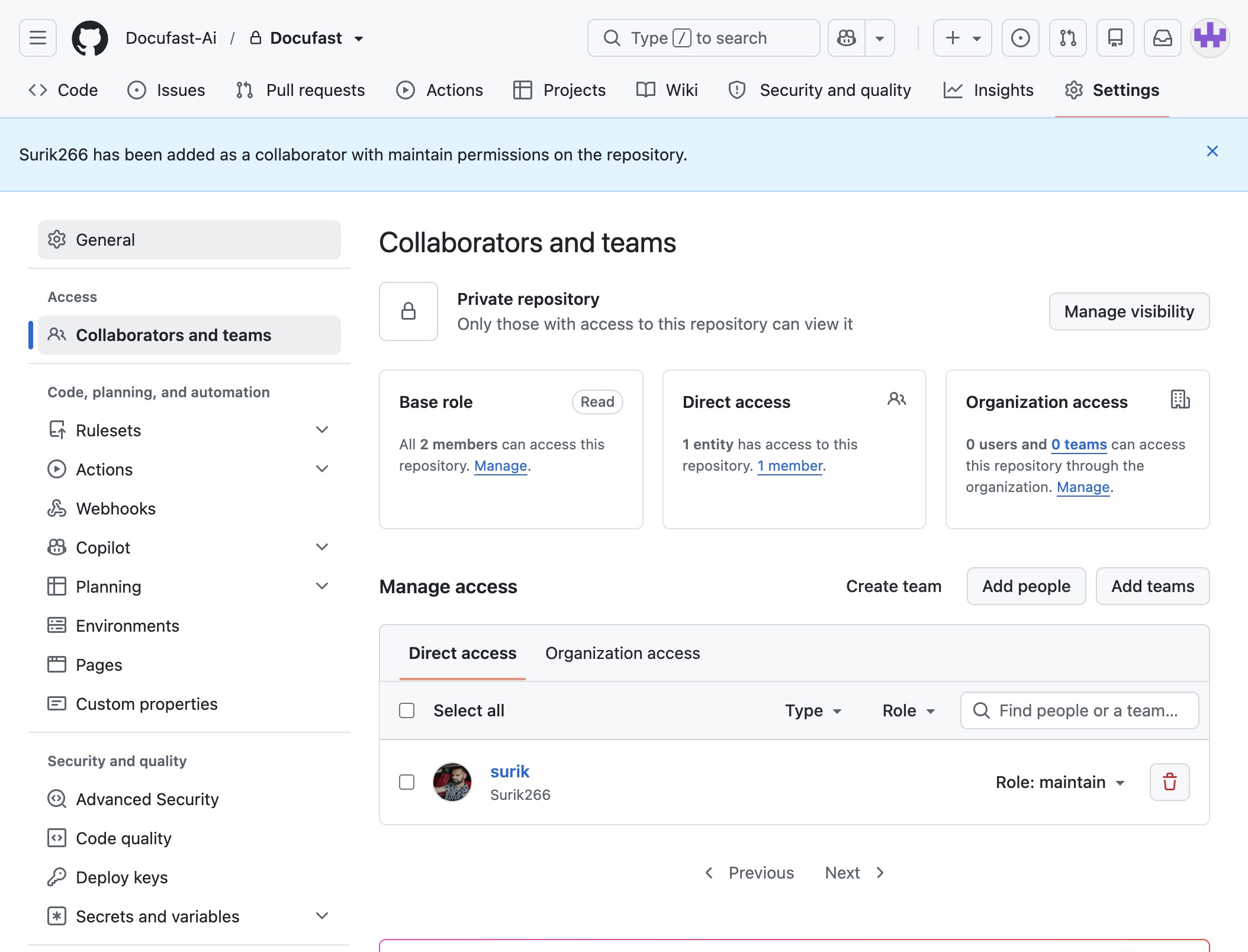Viewport: 1248px width, 952px height.
Task: Go to the Pull requests tab
Action: tap(300, 90)
